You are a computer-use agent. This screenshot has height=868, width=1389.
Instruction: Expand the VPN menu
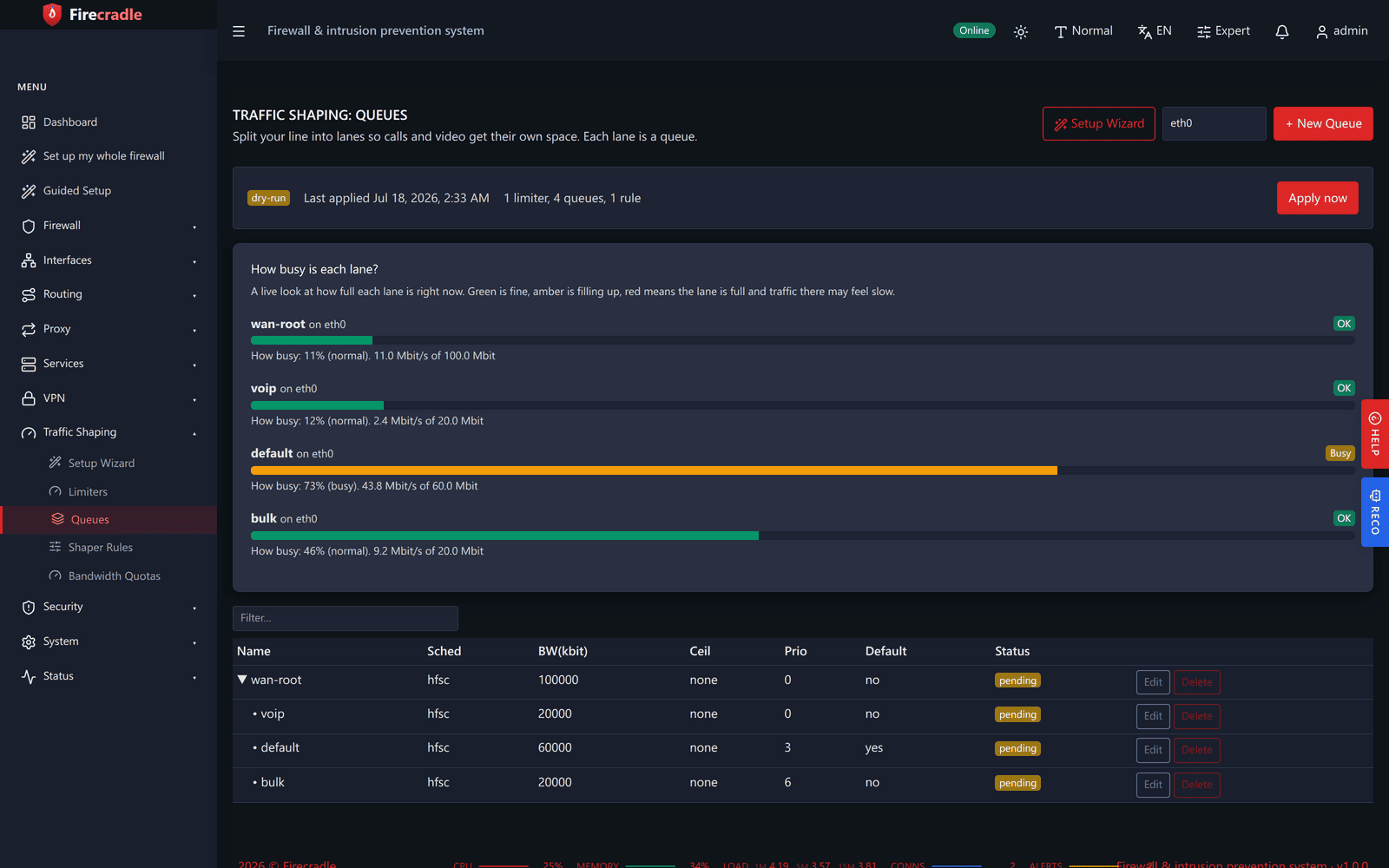(109, 398)
